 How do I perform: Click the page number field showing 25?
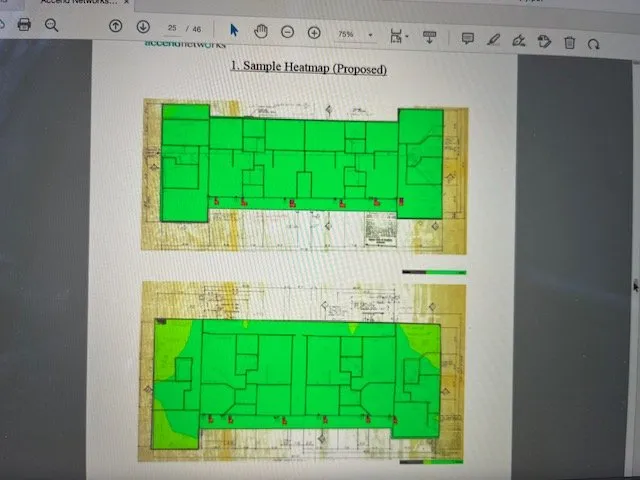pos(173,29)
